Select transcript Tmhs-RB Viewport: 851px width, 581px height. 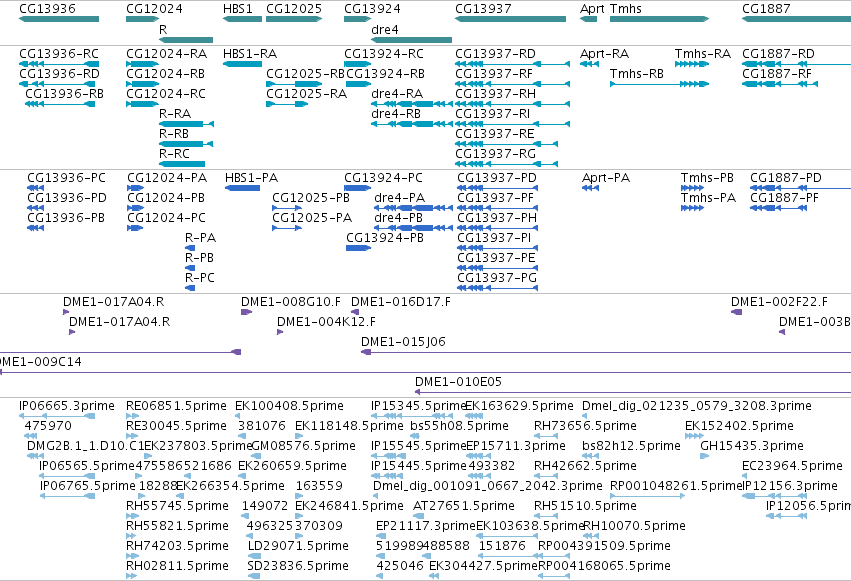pos(637,74)
